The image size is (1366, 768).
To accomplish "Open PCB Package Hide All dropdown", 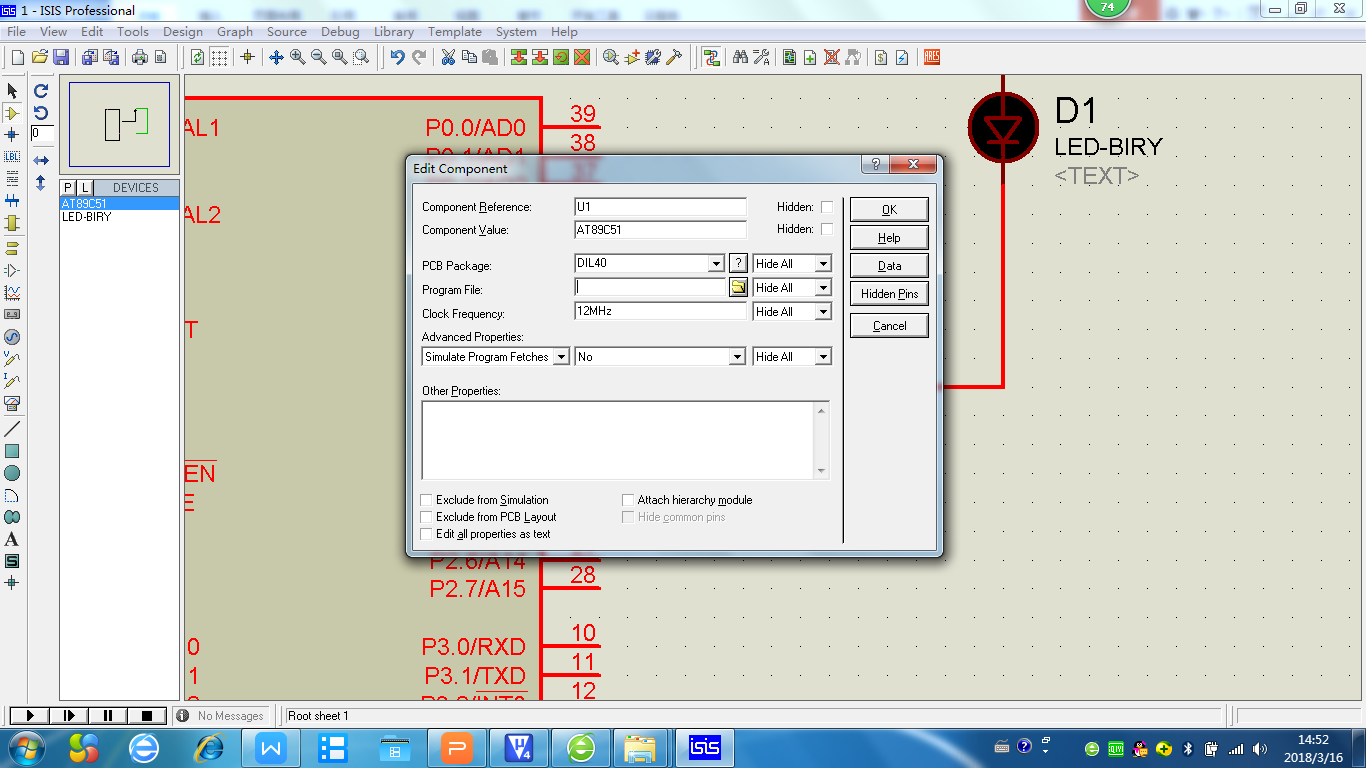I will 823,264.
